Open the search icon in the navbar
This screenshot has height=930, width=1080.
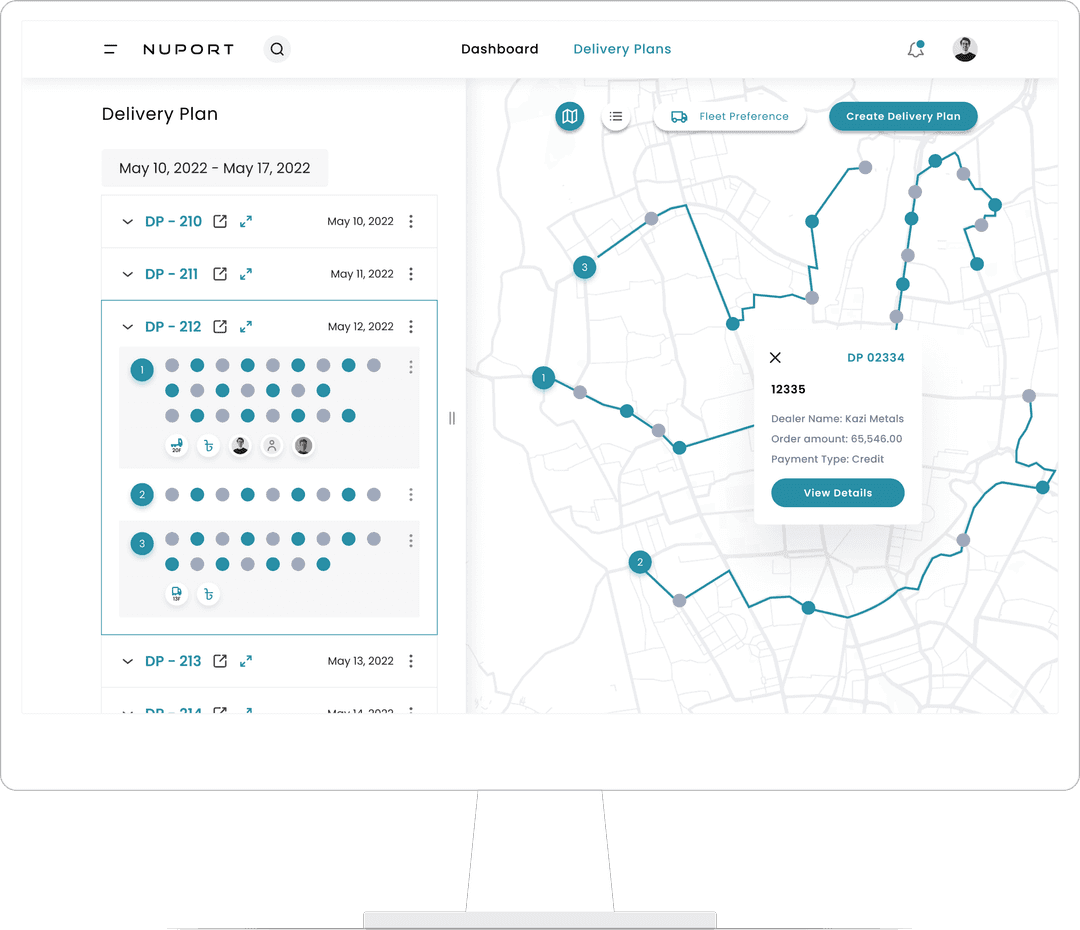(x=277, y=48)
